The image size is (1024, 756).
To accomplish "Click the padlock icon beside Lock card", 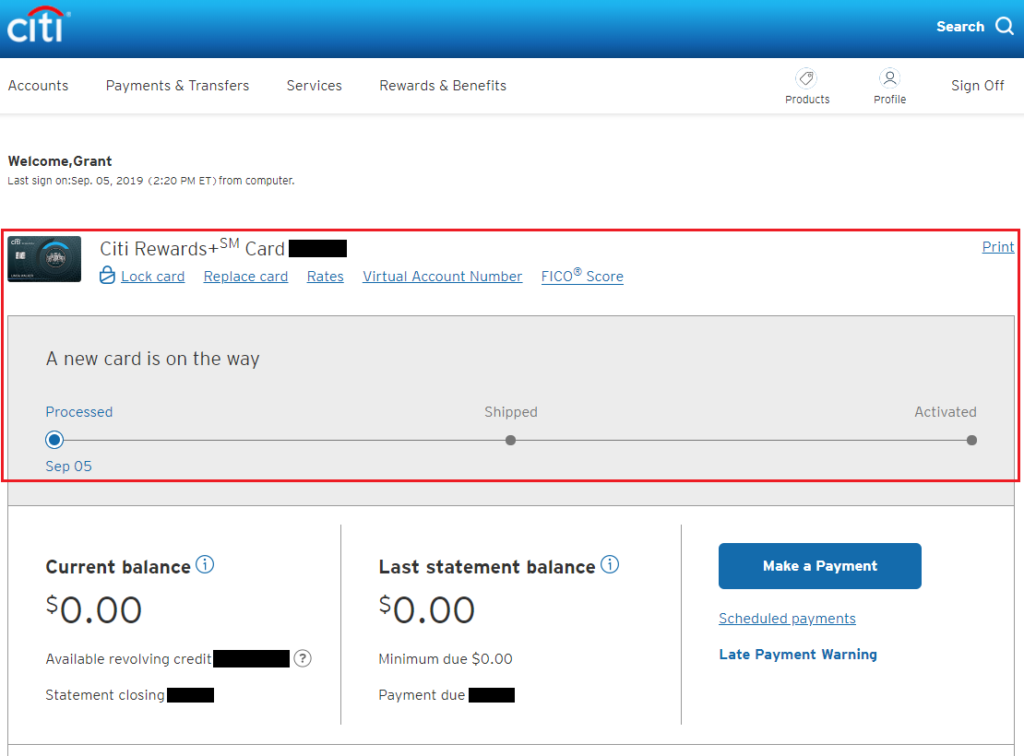I will pos(107,276).
